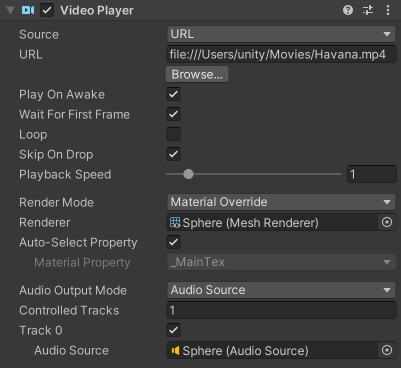Disable the Video Player component checkbox
Screen dimensions: 401x368
coord(47,10)
